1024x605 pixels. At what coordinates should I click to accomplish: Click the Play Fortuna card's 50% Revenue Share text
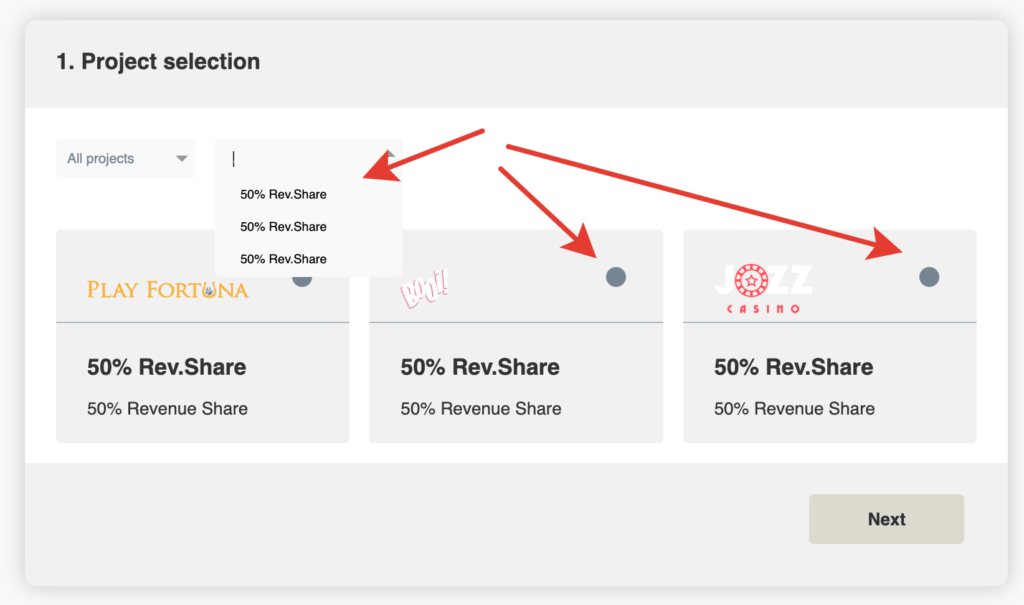(167, 408)
